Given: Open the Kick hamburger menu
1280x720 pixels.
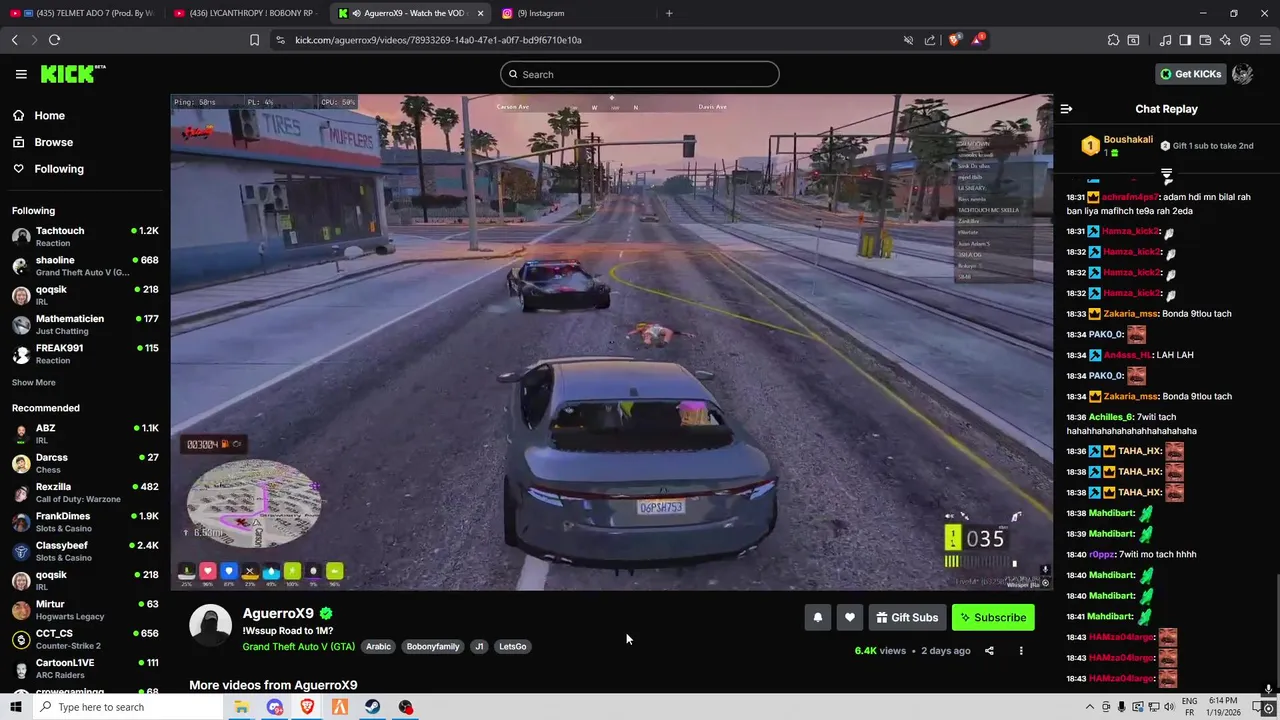Looking at the screenshot, I should [x=21, y=74].
